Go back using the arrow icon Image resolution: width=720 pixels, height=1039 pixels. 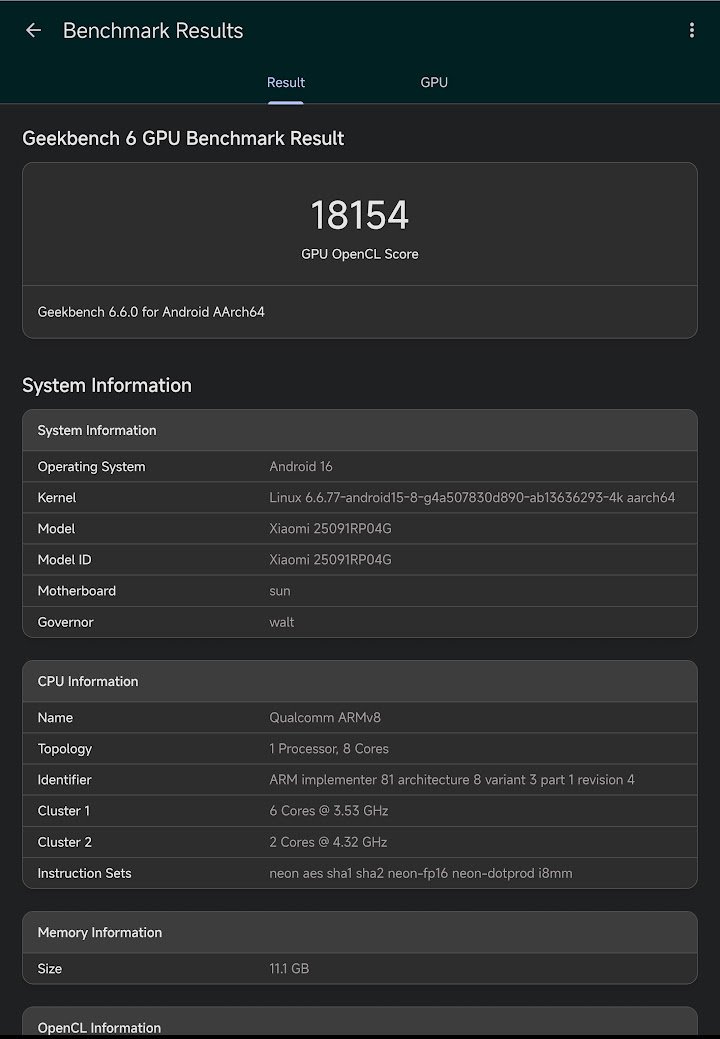point(33,30)
